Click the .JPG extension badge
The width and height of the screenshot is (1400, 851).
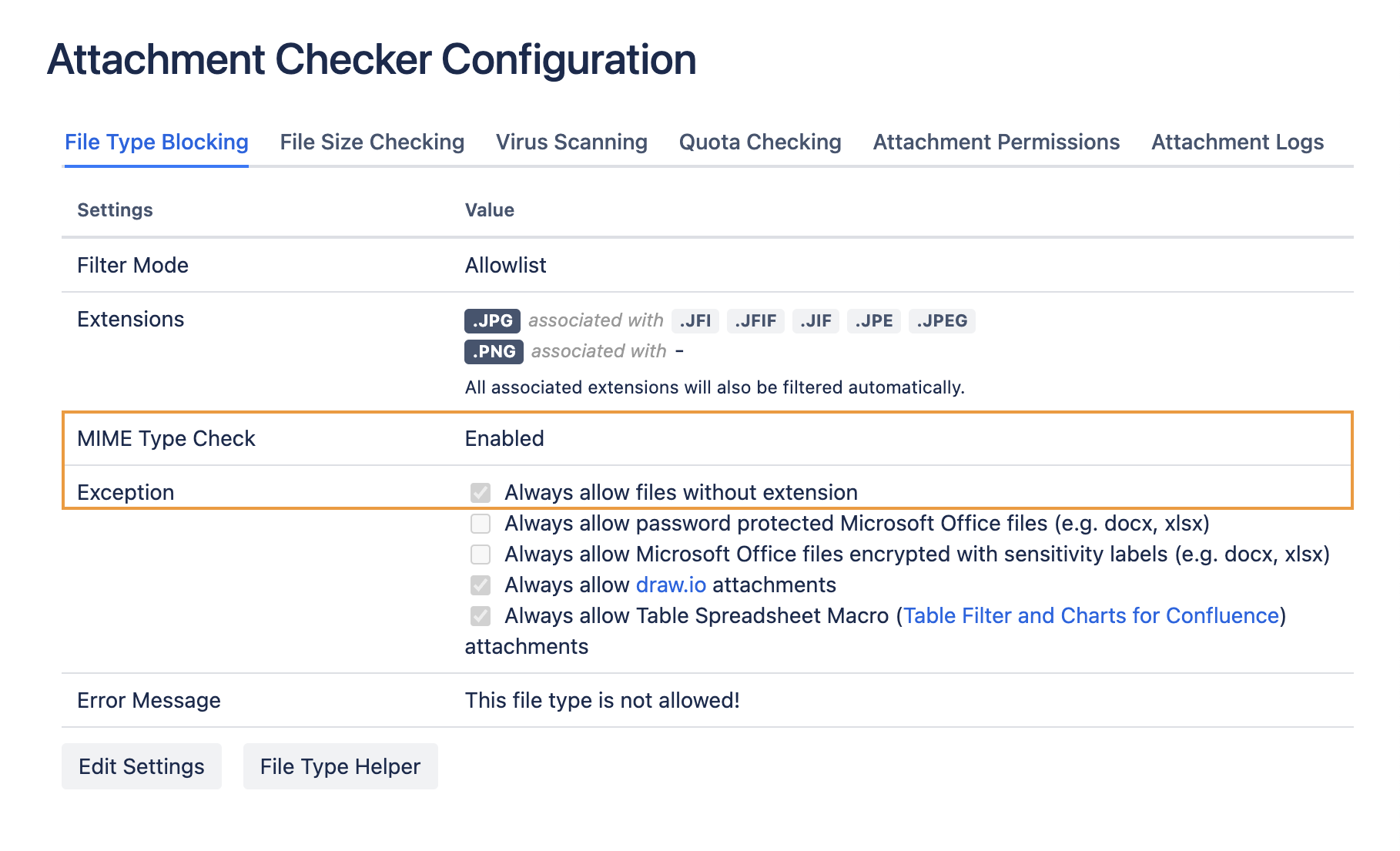pyautogui.click(x=493, y=320)
